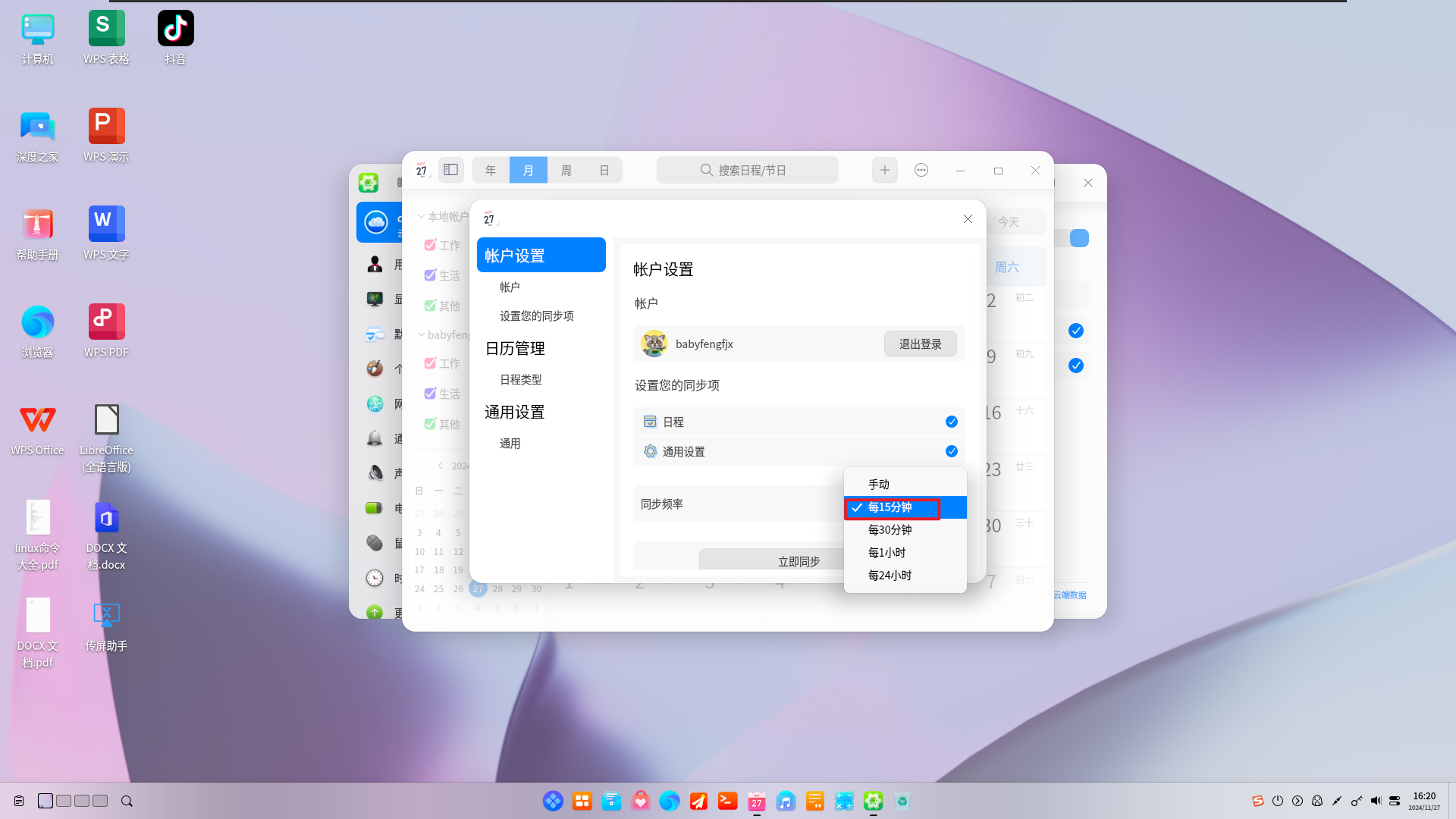Viewport: 1456px width, 819px height.
Task: Open the linux命令大全.pdf file
Action: coord(37,517)
